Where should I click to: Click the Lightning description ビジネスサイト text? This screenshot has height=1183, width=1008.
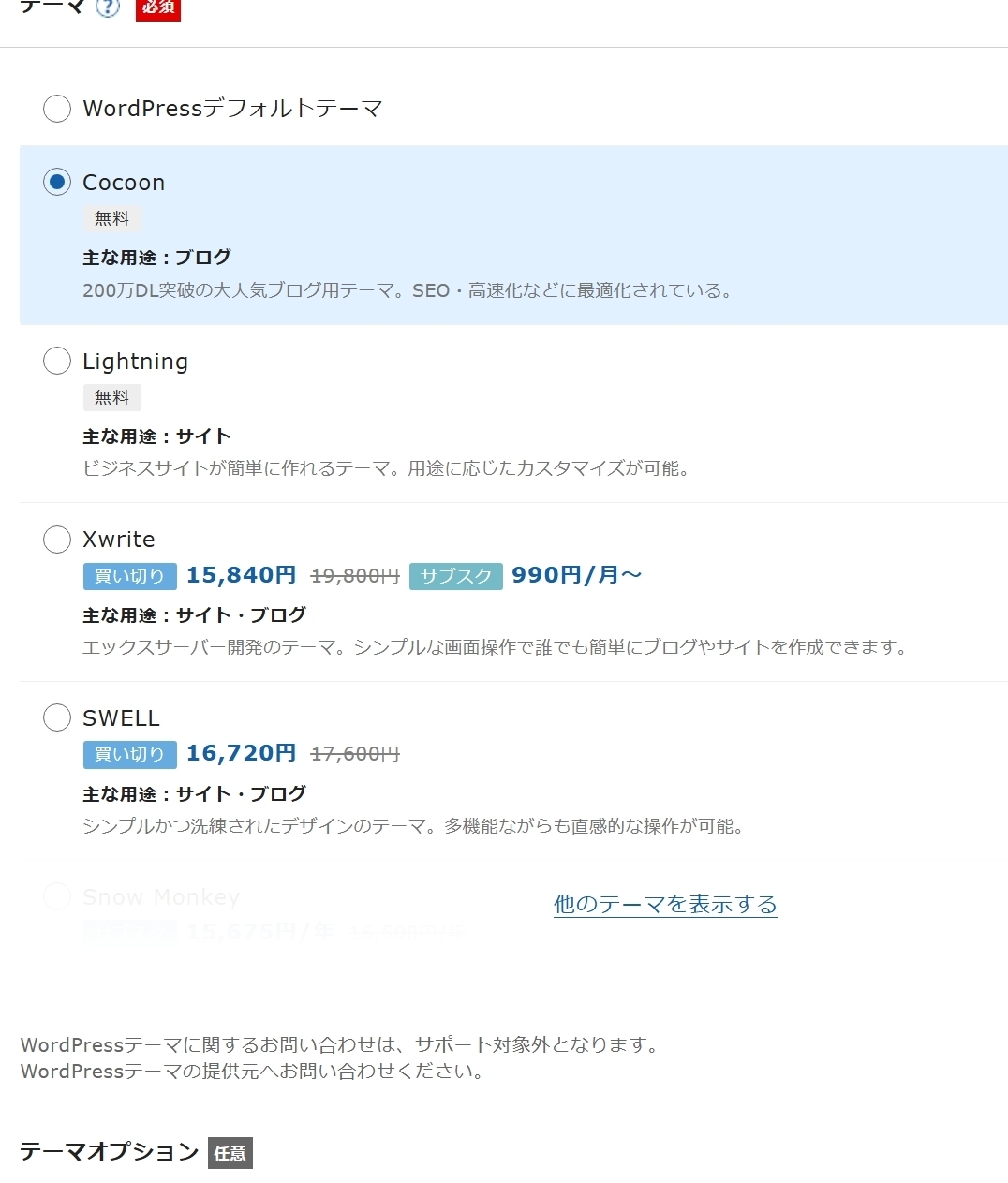388,468
